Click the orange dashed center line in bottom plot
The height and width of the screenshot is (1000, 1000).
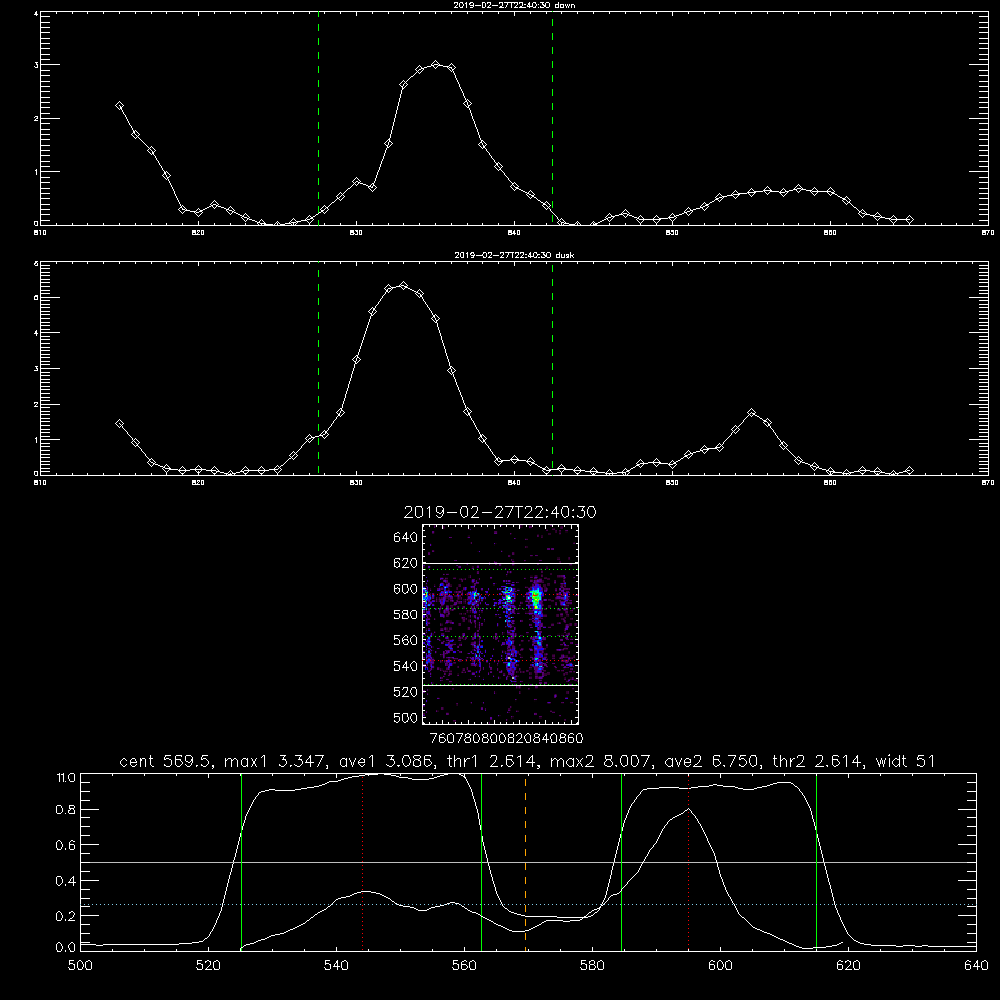pos(526,862)
